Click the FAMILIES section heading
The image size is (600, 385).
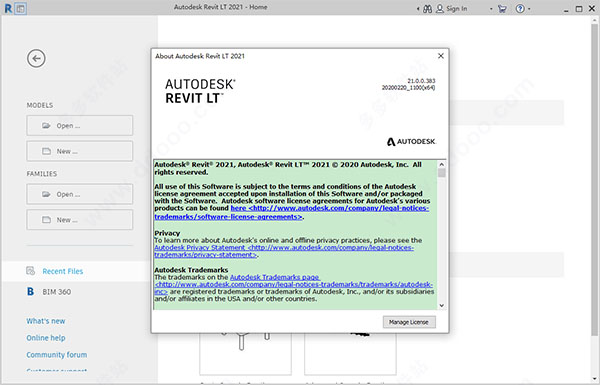(x=42, y=174)
